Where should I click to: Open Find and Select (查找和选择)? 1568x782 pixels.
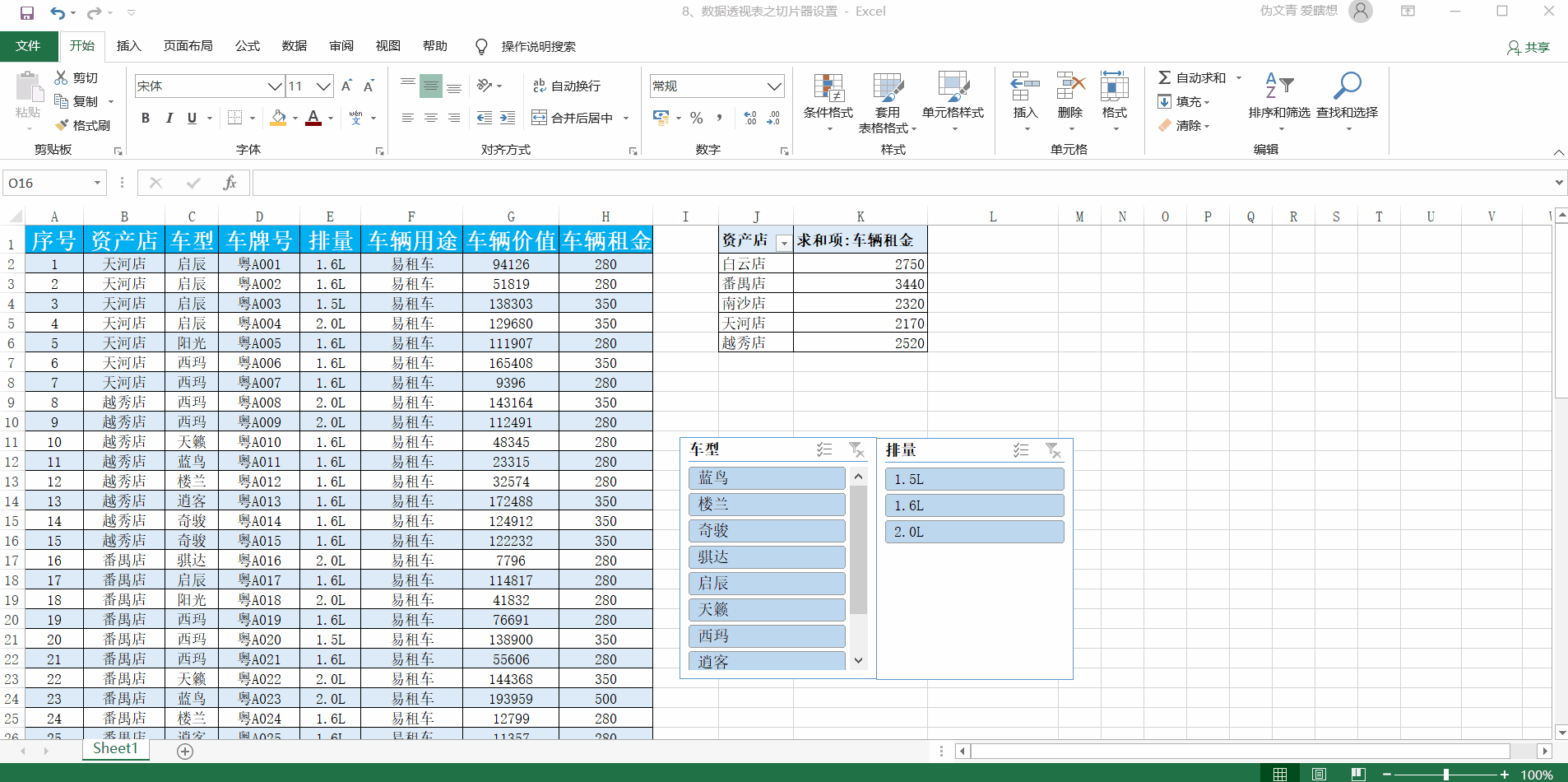coord(1348,100)
